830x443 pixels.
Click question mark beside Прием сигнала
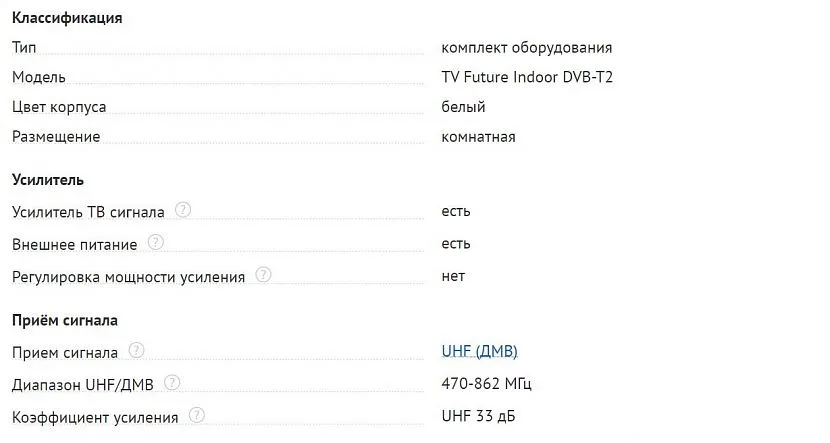136,351
